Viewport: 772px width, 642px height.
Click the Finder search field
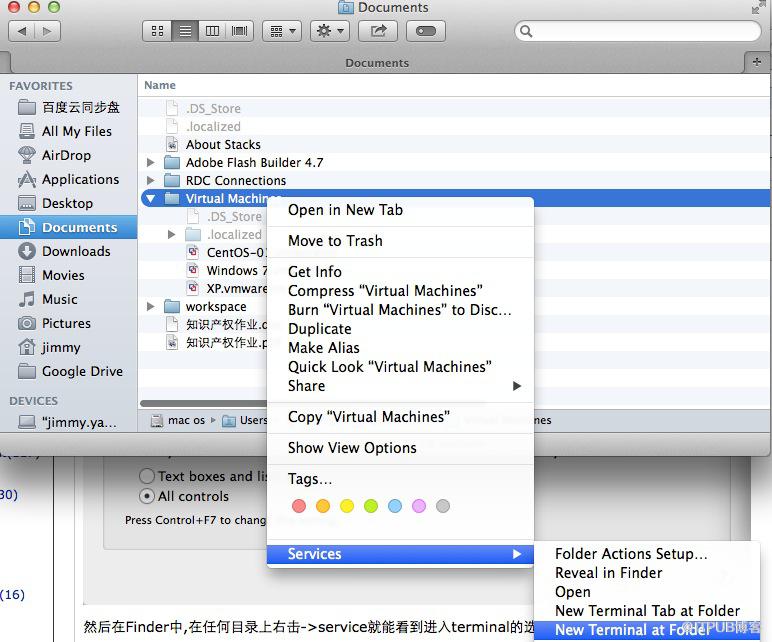pos(638,31)
